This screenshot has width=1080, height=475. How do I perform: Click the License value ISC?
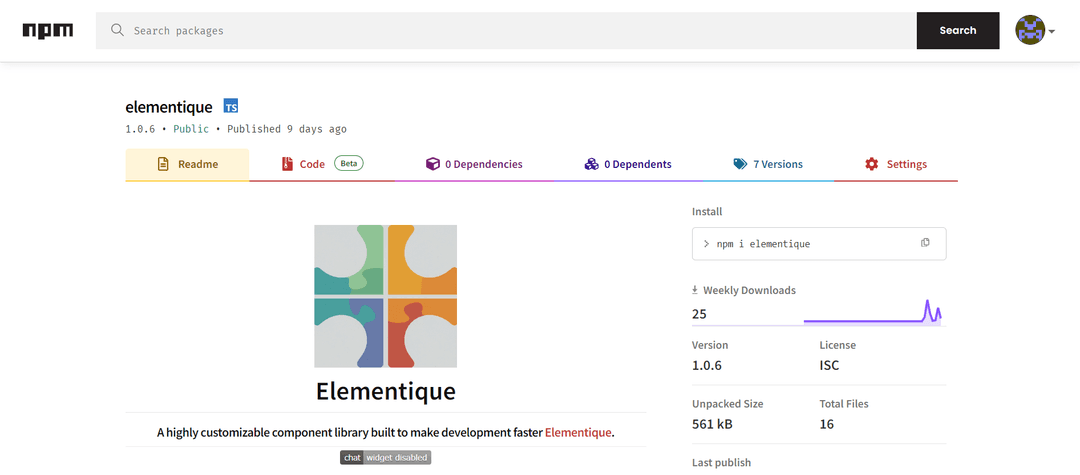(x=829, y=366)
